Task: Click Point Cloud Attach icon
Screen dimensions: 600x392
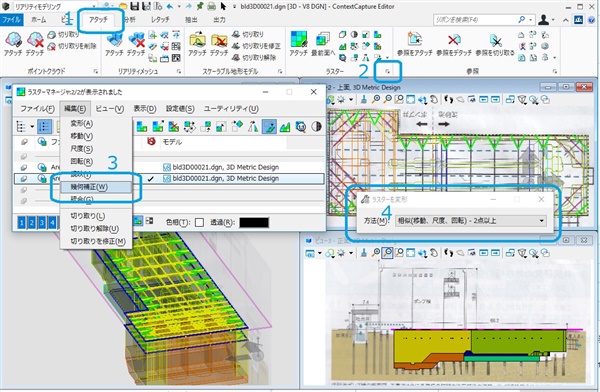Action: pyautogui.click(x=13, y=40)
